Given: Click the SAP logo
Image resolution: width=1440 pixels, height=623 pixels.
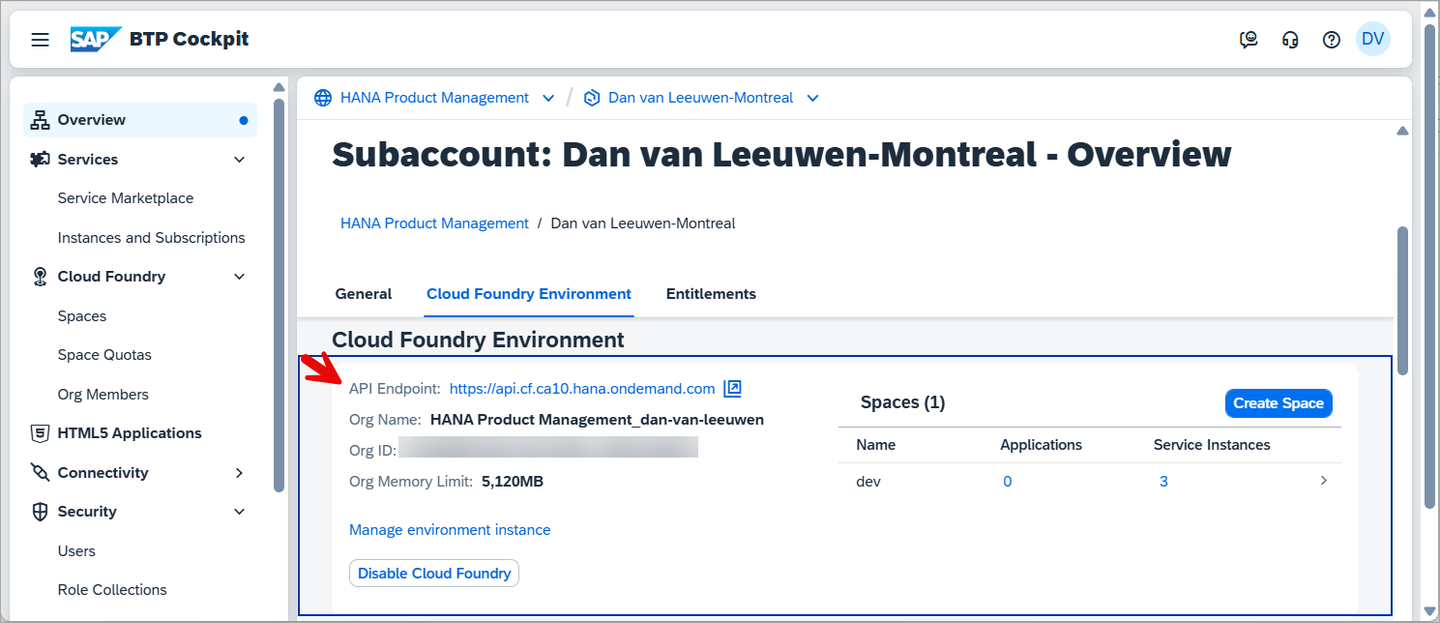Looking at the screenshot, I should click(96, 39).
